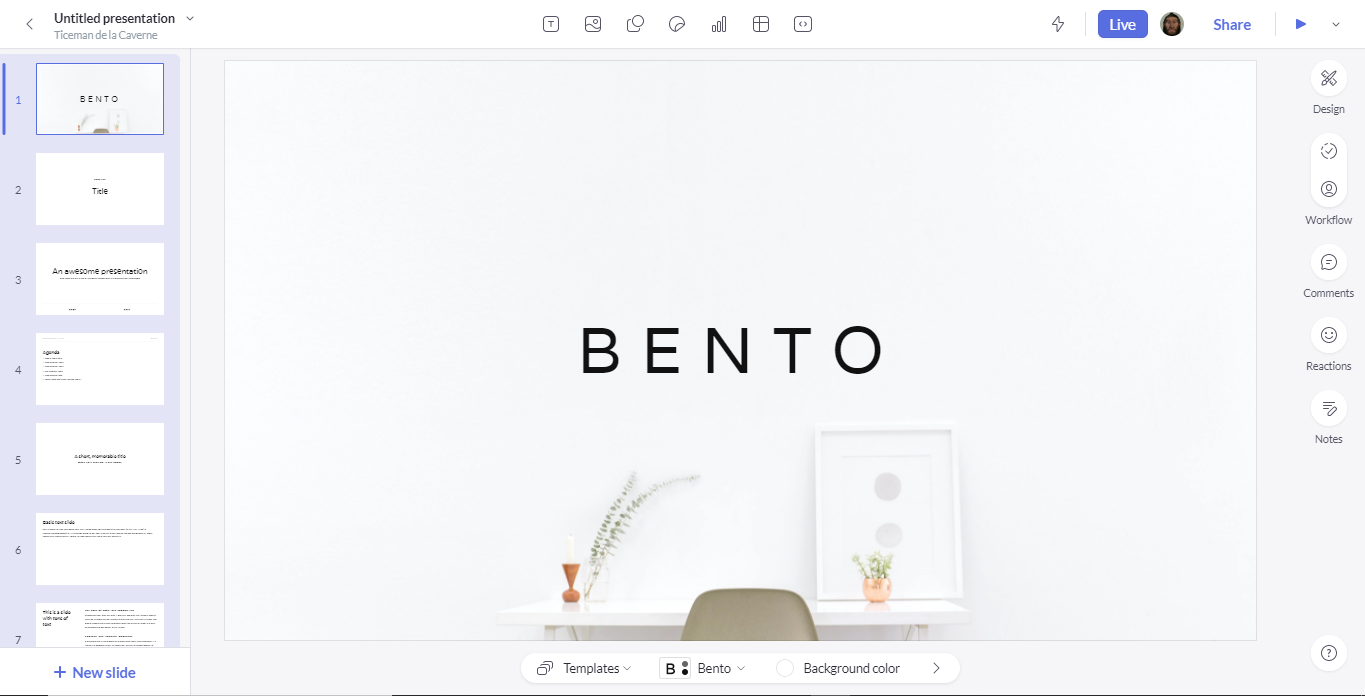
Task: Open the Background color swatch
Action: coord(785,668)
